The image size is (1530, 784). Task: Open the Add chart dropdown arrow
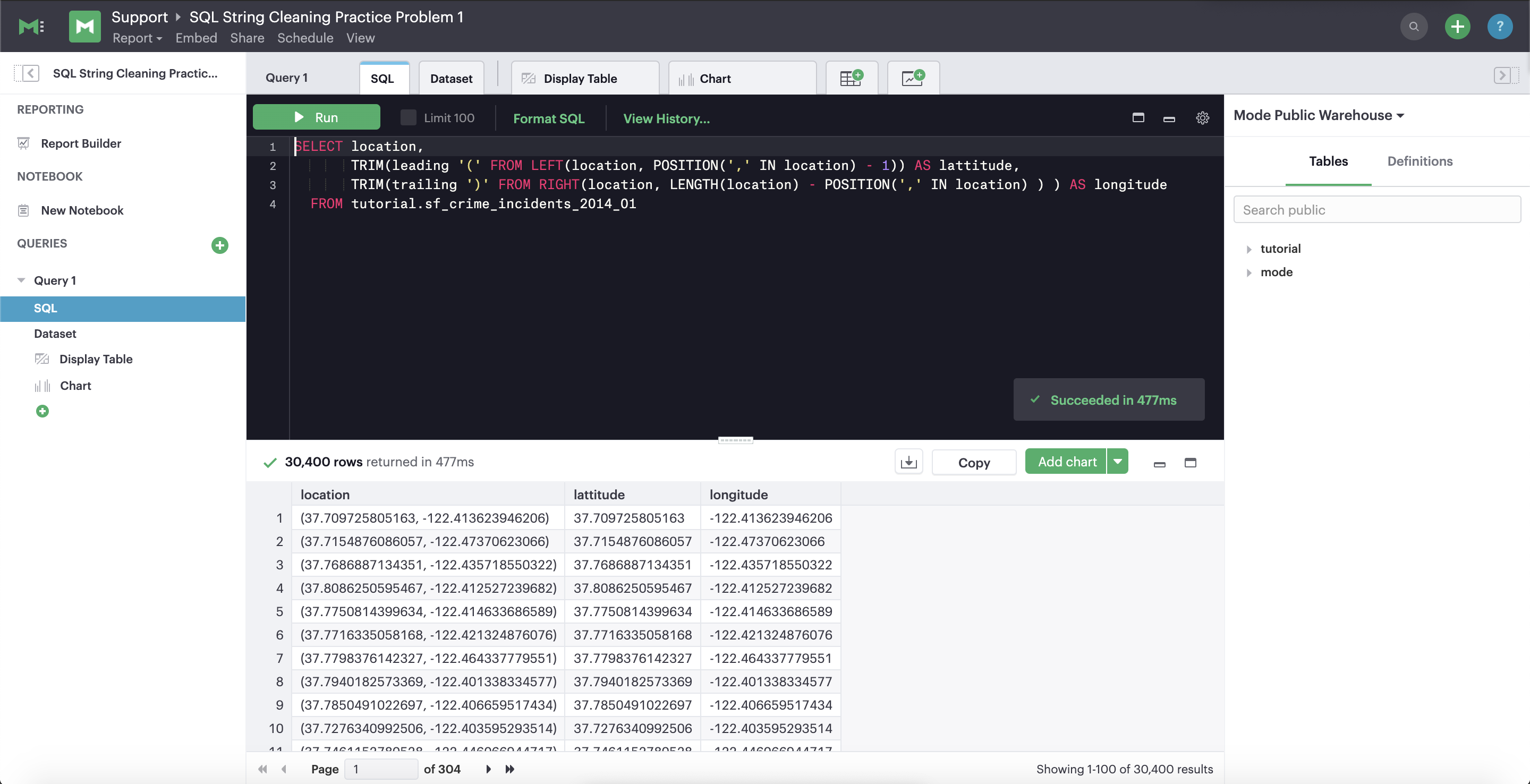coord(1117,462)
